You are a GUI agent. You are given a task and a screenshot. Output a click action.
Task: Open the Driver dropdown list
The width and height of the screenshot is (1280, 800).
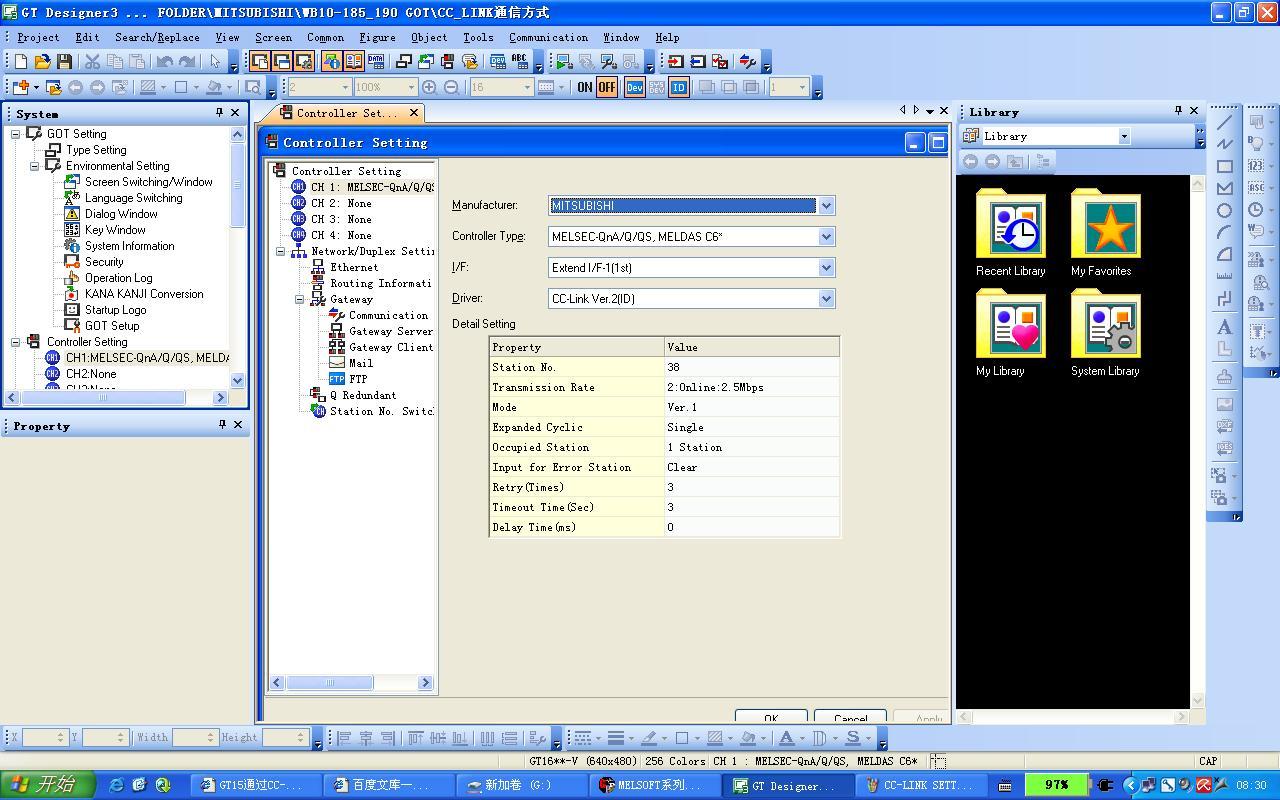826,299
